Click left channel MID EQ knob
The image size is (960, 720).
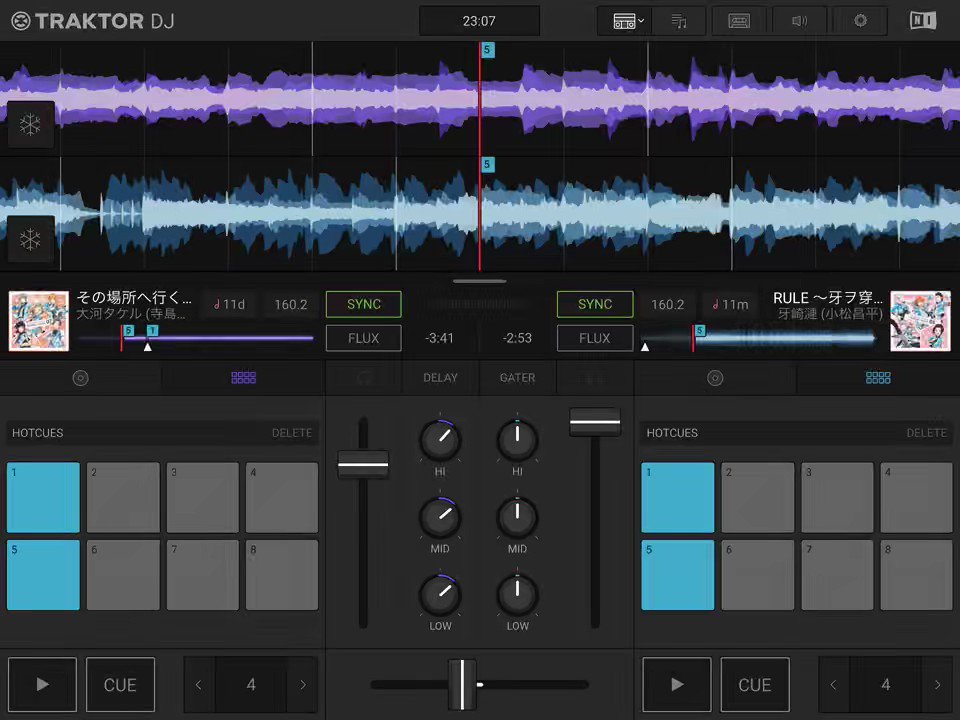click(440, 517)
